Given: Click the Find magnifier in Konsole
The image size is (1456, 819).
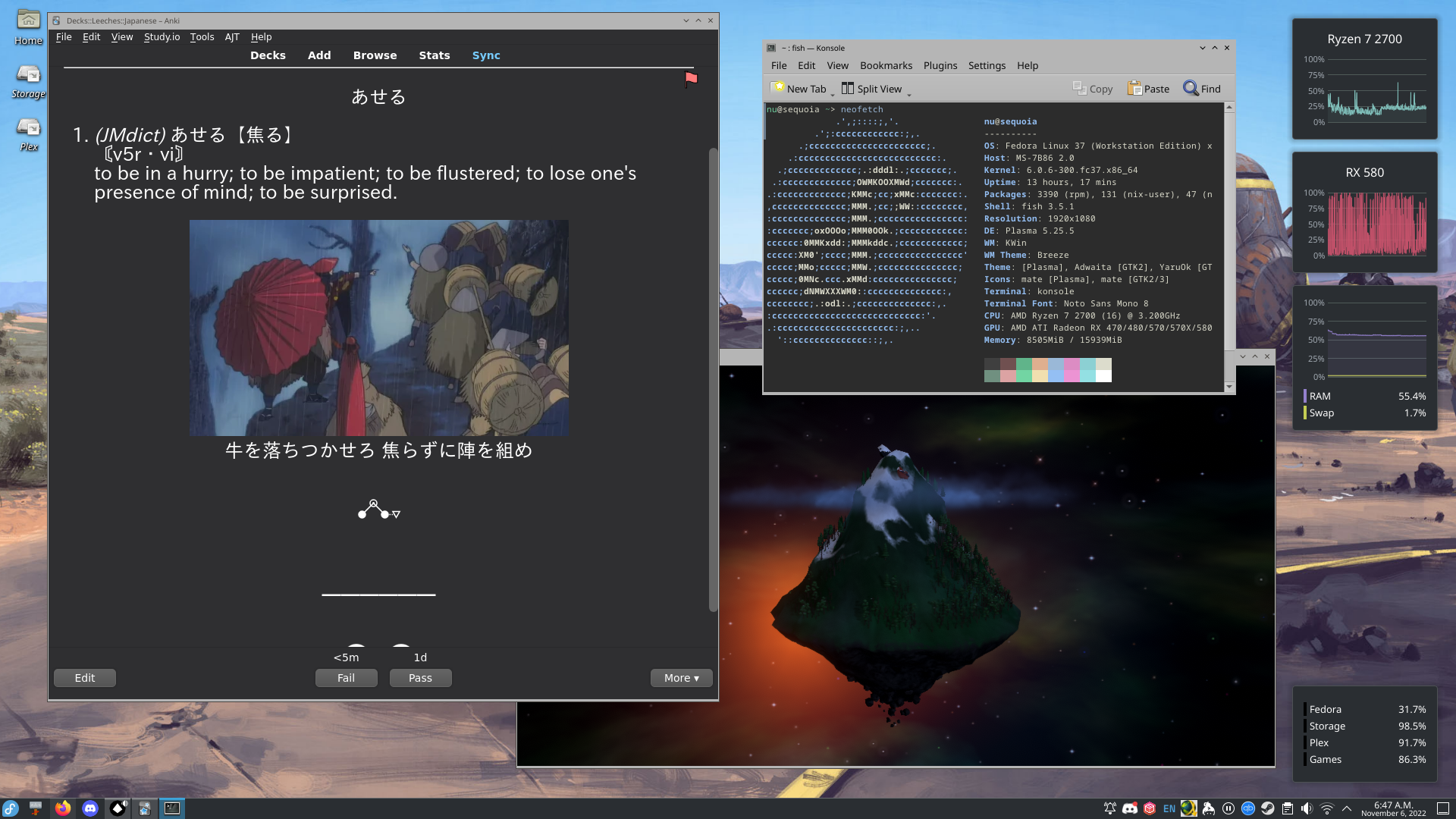Looking at the screenshot, I should 1191,89.
